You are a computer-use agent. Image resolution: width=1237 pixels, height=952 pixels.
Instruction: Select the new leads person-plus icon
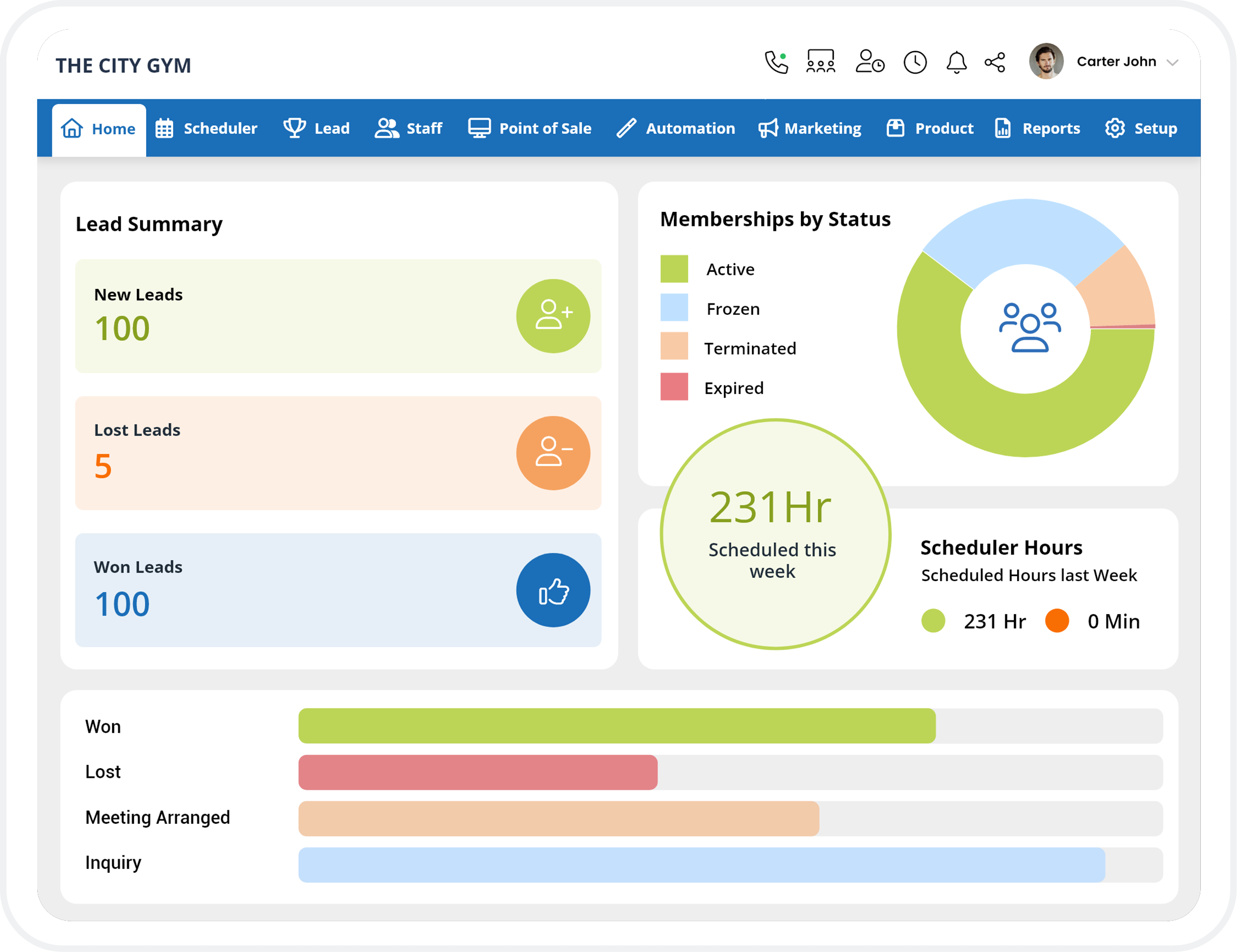coord(553,315)
